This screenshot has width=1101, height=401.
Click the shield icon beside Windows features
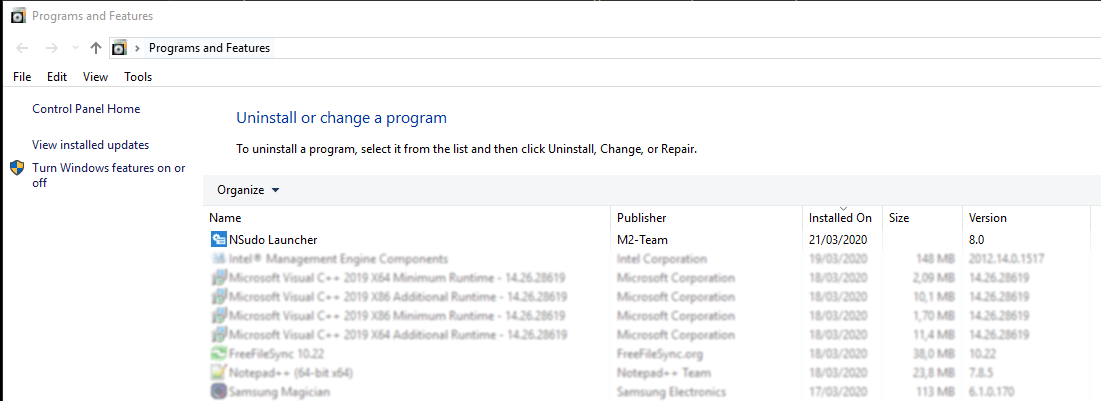pyautogui.click(x=18, y=169)
